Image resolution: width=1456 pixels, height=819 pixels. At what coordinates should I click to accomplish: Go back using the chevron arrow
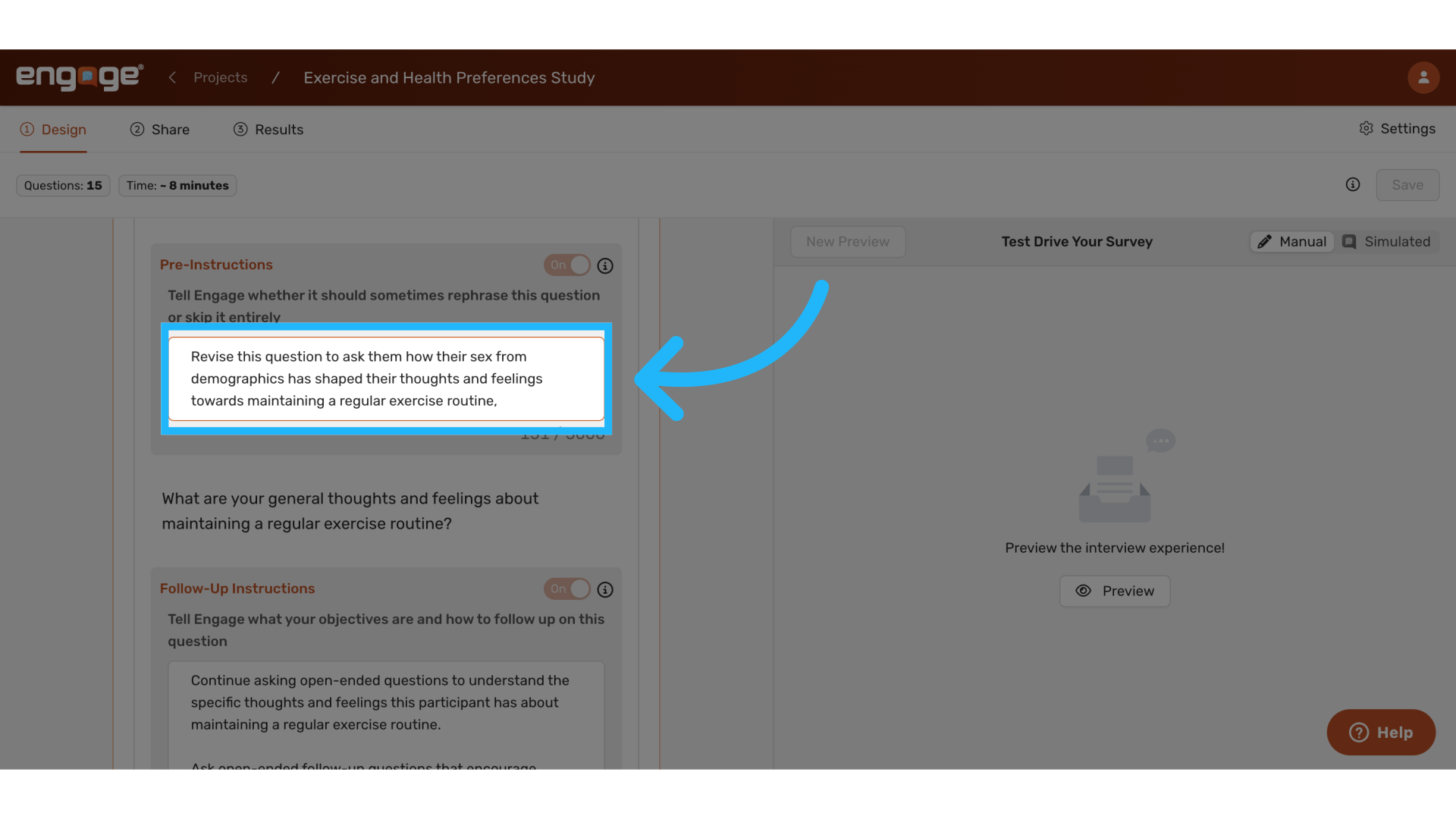coord(172,77)
